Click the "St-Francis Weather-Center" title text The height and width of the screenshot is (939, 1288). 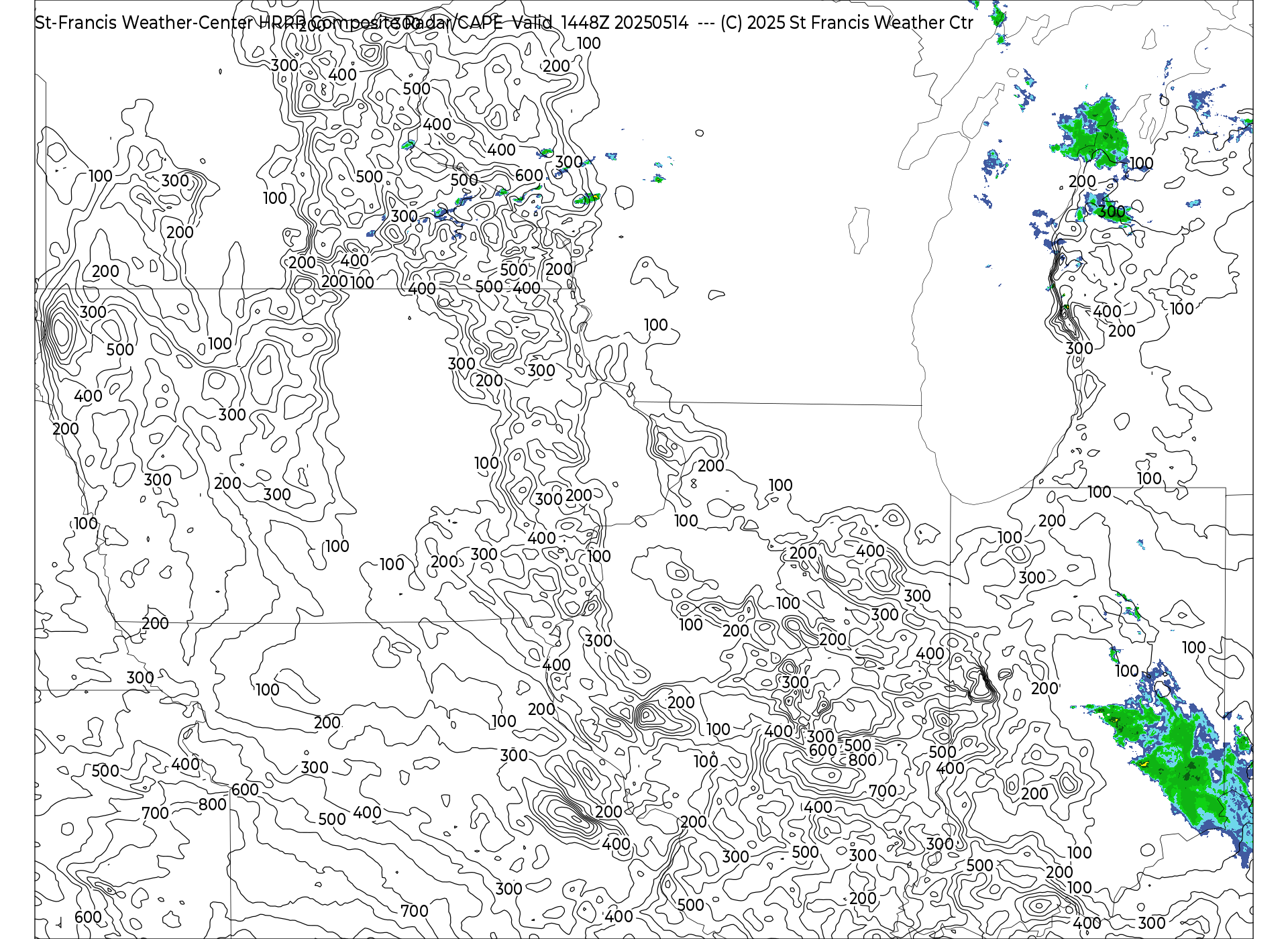[144, 23]
